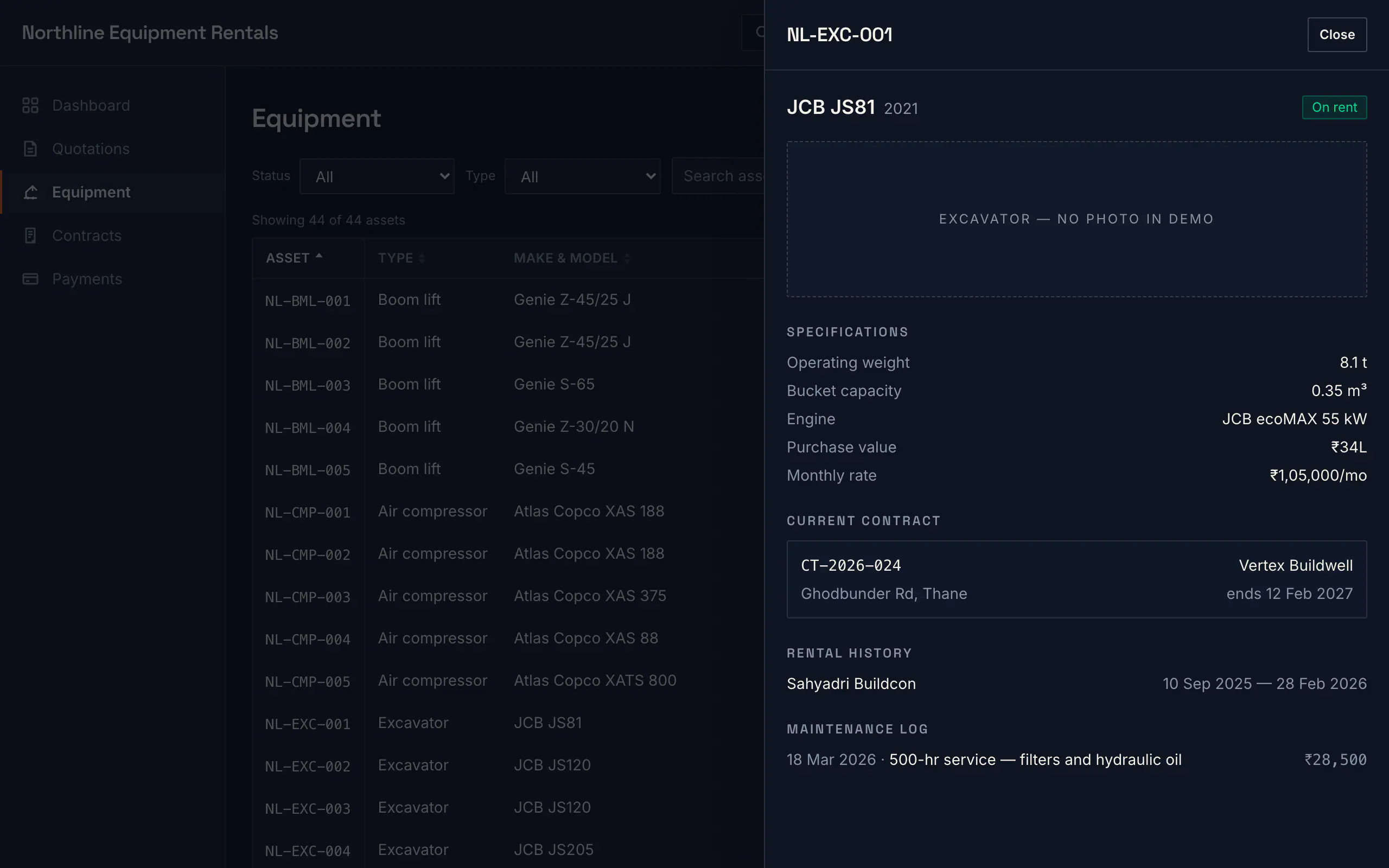Viewport: 1389px width, 868px height.
Task: Select asset NL-CMP-001
Action: coord(508,512)
